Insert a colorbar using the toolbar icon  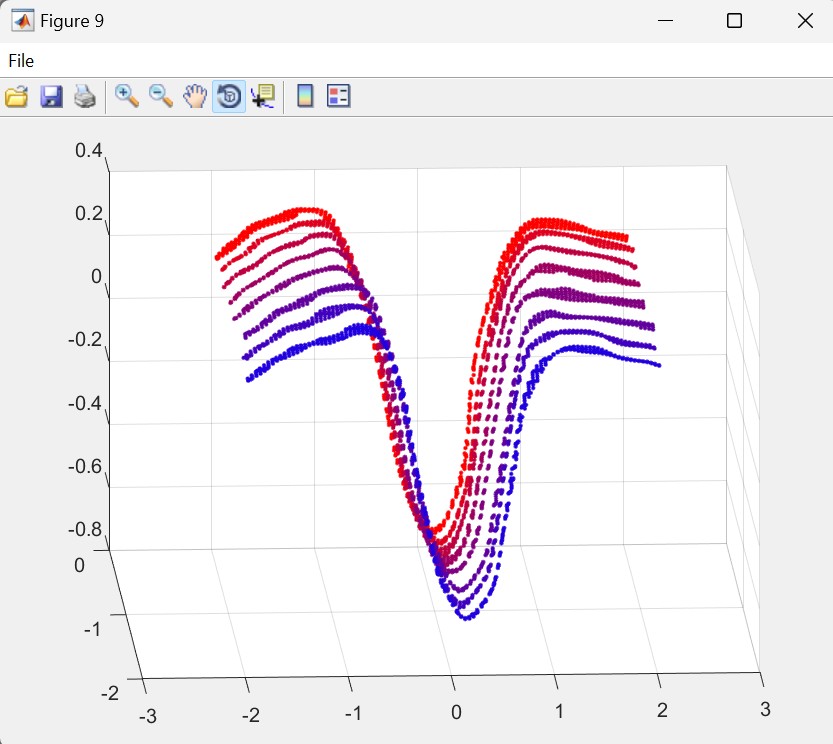(305, 96)
